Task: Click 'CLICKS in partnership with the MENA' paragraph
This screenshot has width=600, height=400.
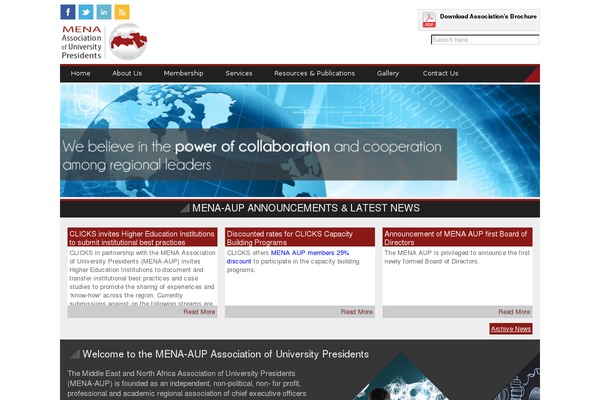Action: 142,278
